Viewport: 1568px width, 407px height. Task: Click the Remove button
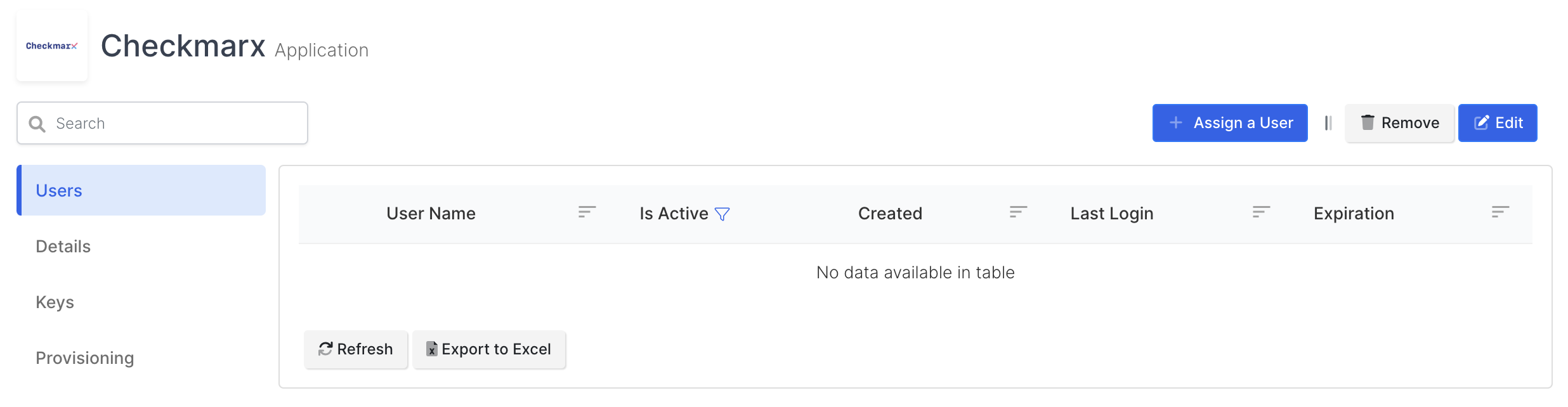[x=1399, y=122]
